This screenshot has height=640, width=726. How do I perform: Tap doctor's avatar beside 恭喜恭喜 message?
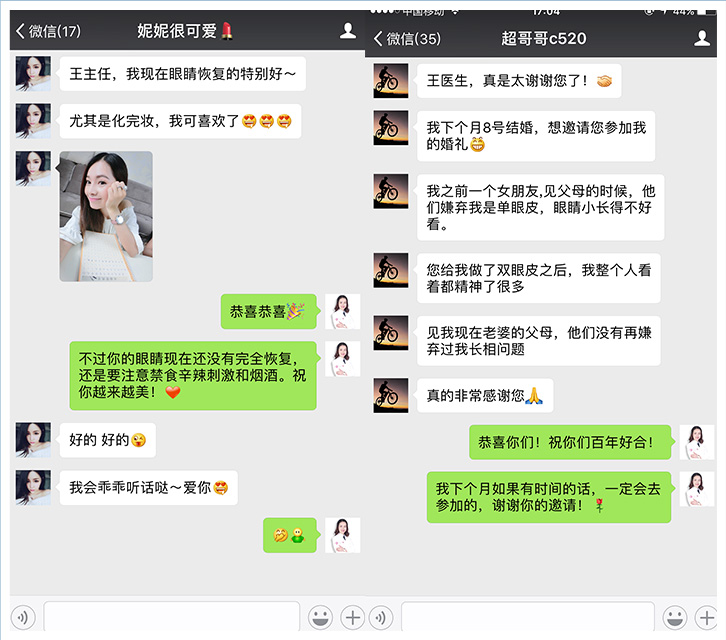342,311
